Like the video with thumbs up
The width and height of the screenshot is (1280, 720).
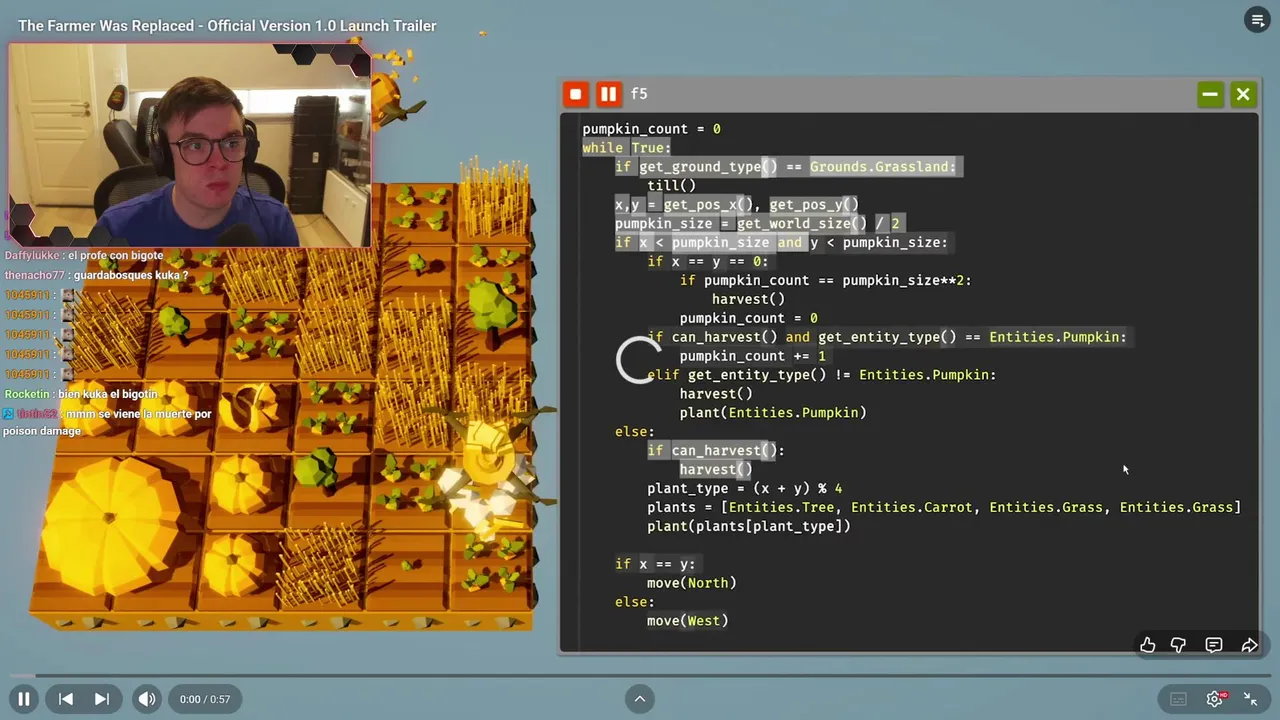point(1148,645)
